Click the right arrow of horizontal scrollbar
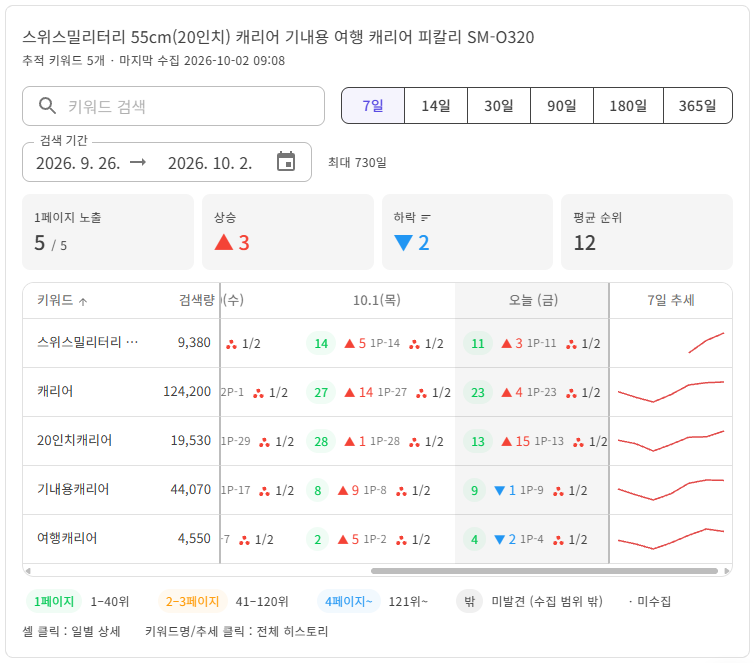The height and width of the screenshot is (663, 754). [727, 571]
